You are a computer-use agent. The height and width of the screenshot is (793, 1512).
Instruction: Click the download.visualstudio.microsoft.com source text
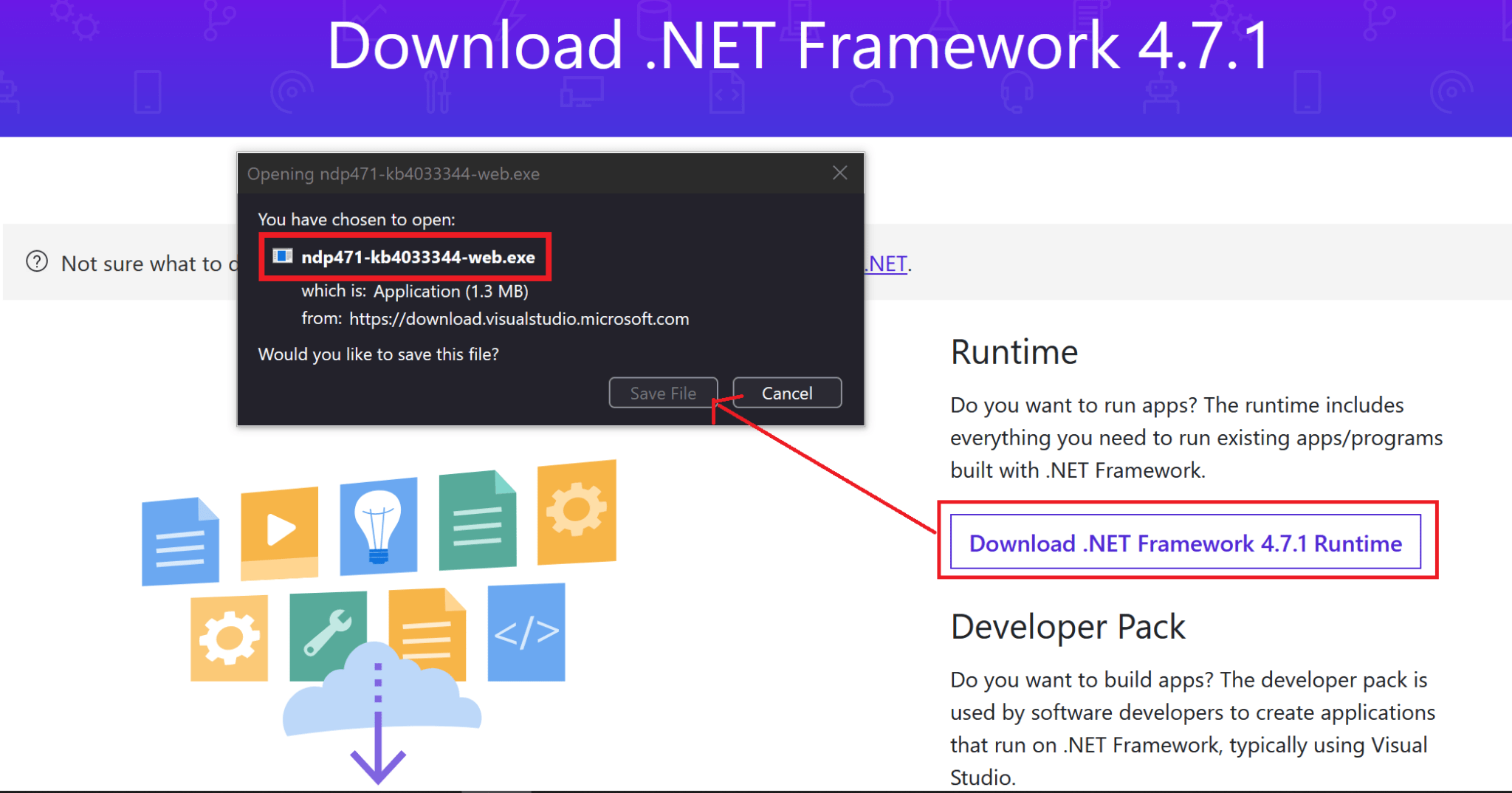tap(518, 318)
